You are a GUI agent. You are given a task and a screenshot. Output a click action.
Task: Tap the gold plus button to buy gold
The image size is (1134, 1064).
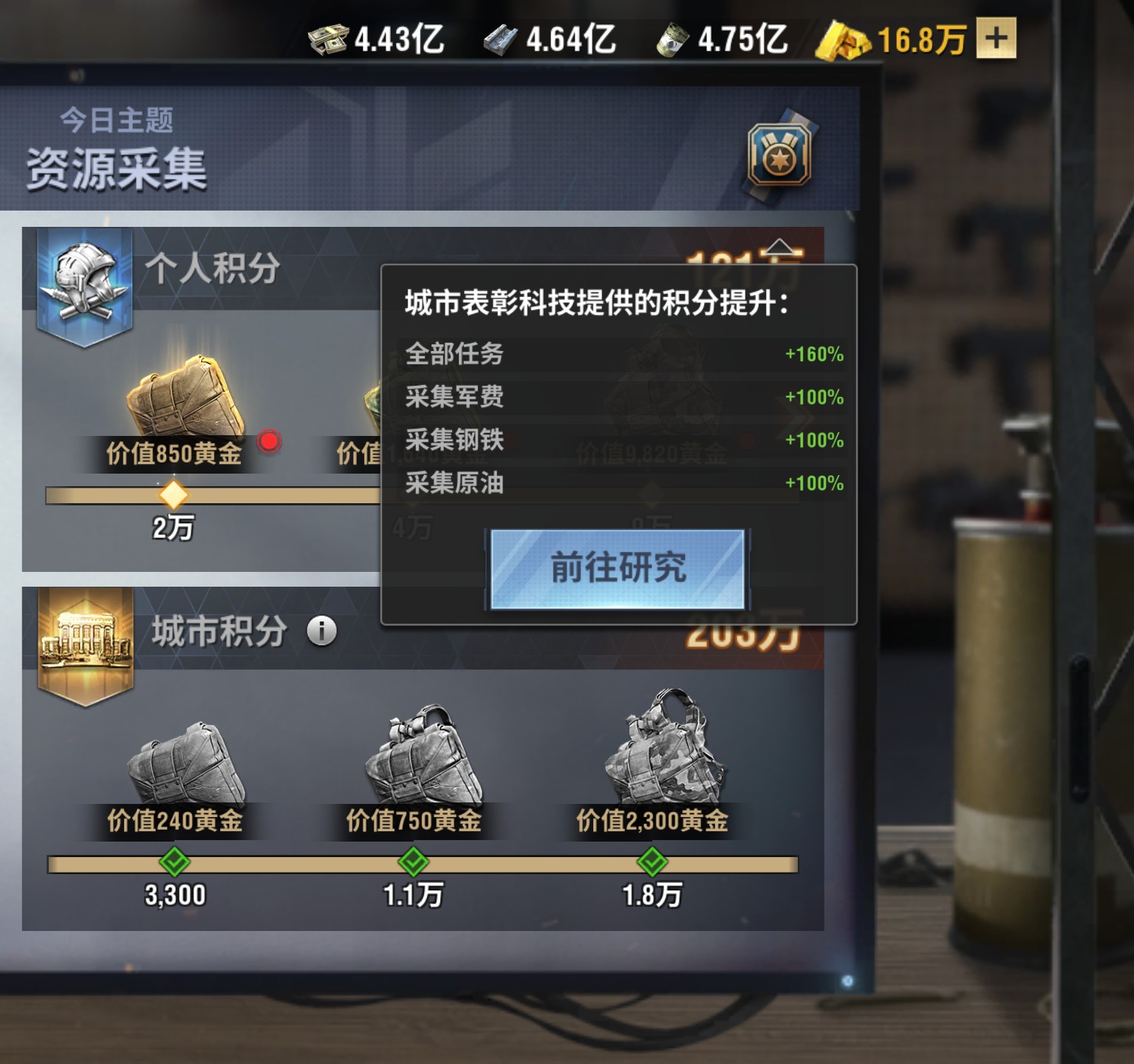pos(996,38)
